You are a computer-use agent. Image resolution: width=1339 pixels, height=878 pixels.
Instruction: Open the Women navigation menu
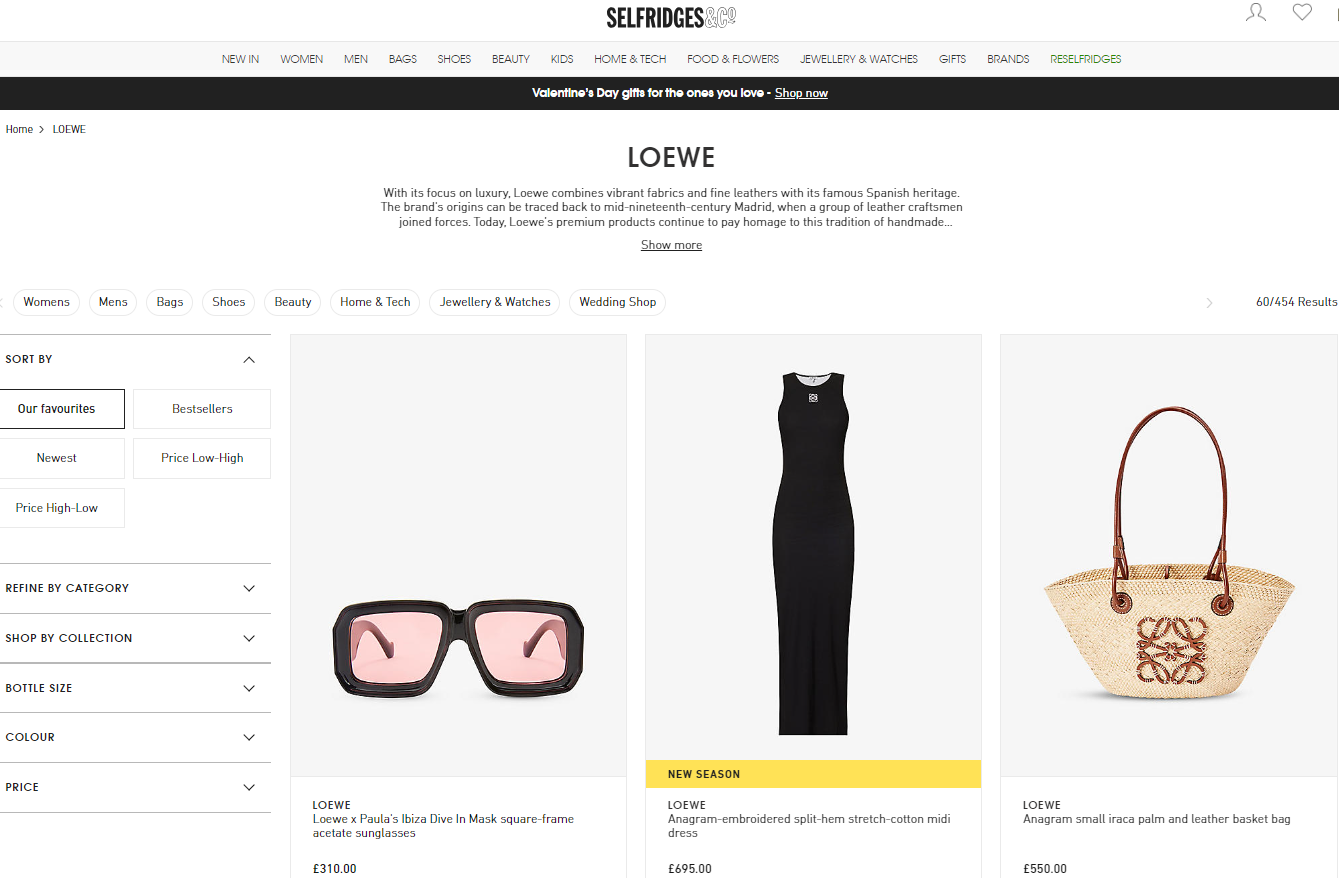(301, 59)
